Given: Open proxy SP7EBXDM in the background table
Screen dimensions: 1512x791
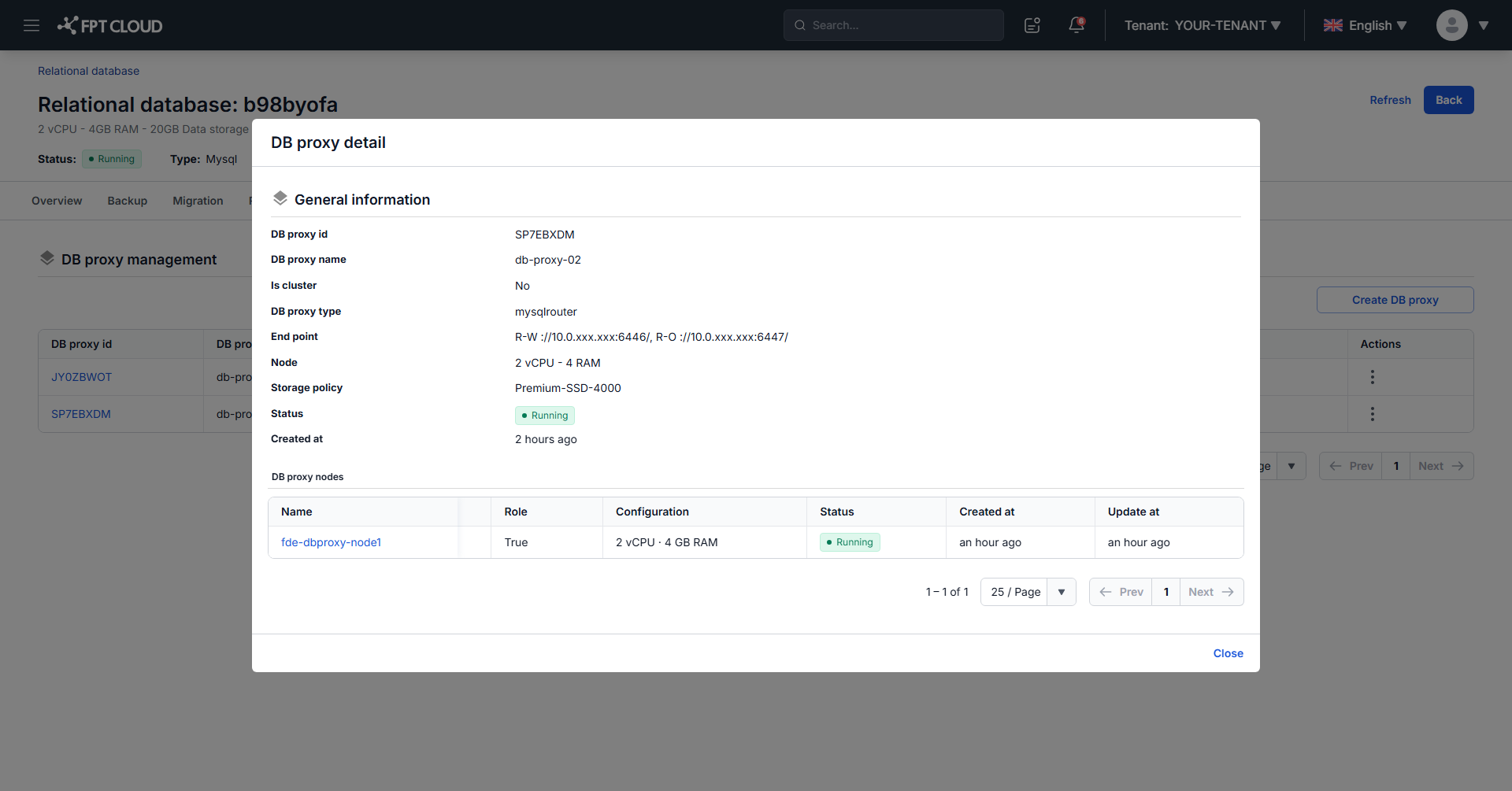Looking at the screenshot, I should tap(80, 414).
